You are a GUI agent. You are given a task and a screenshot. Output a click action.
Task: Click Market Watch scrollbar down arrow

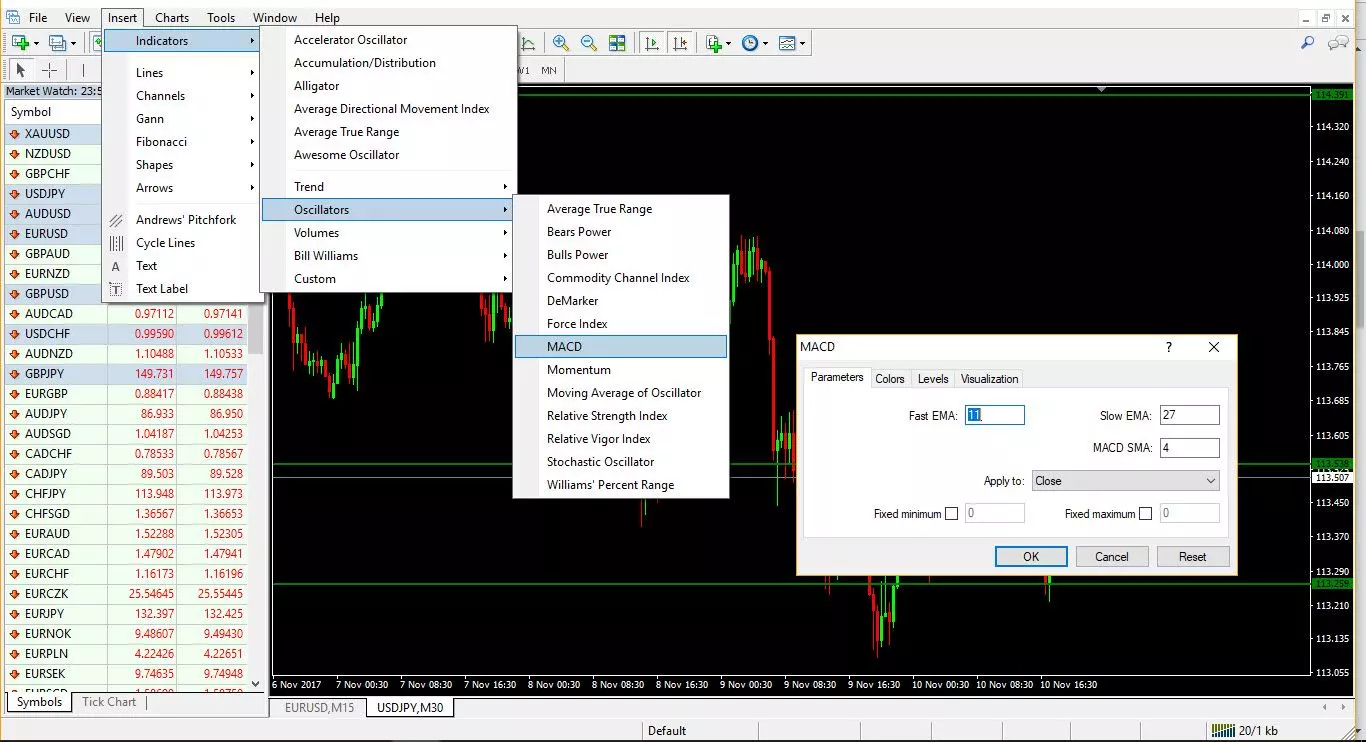pos(256,683)
